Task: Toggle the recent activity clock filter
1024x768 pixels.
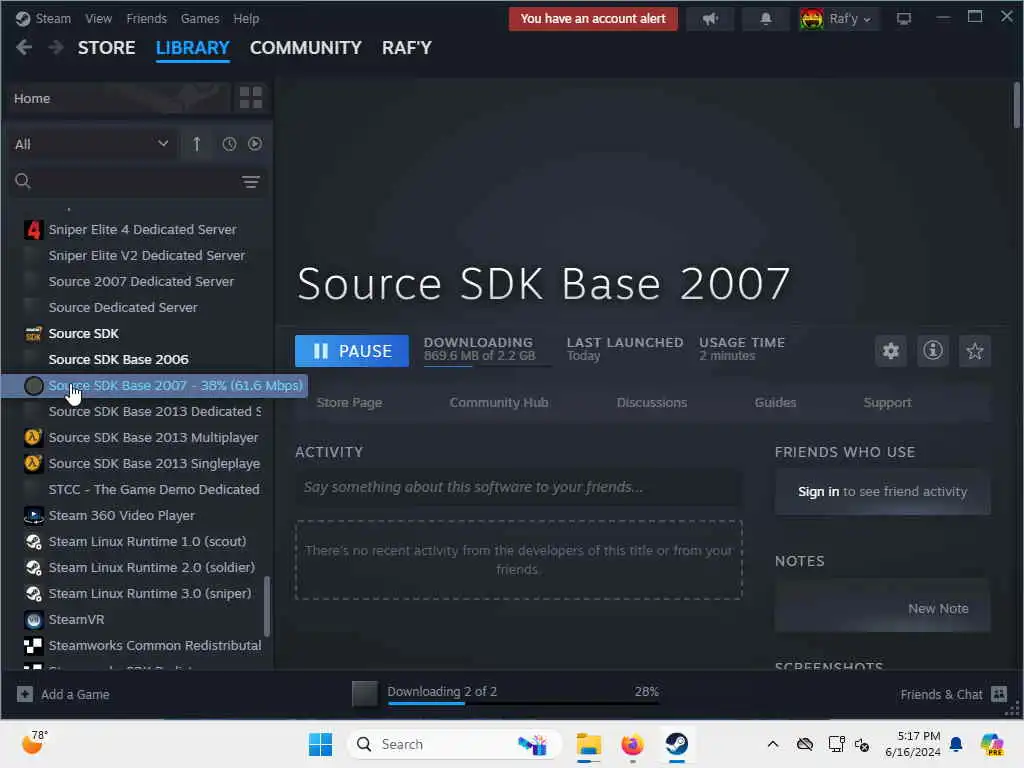Action: click(229, 144)
